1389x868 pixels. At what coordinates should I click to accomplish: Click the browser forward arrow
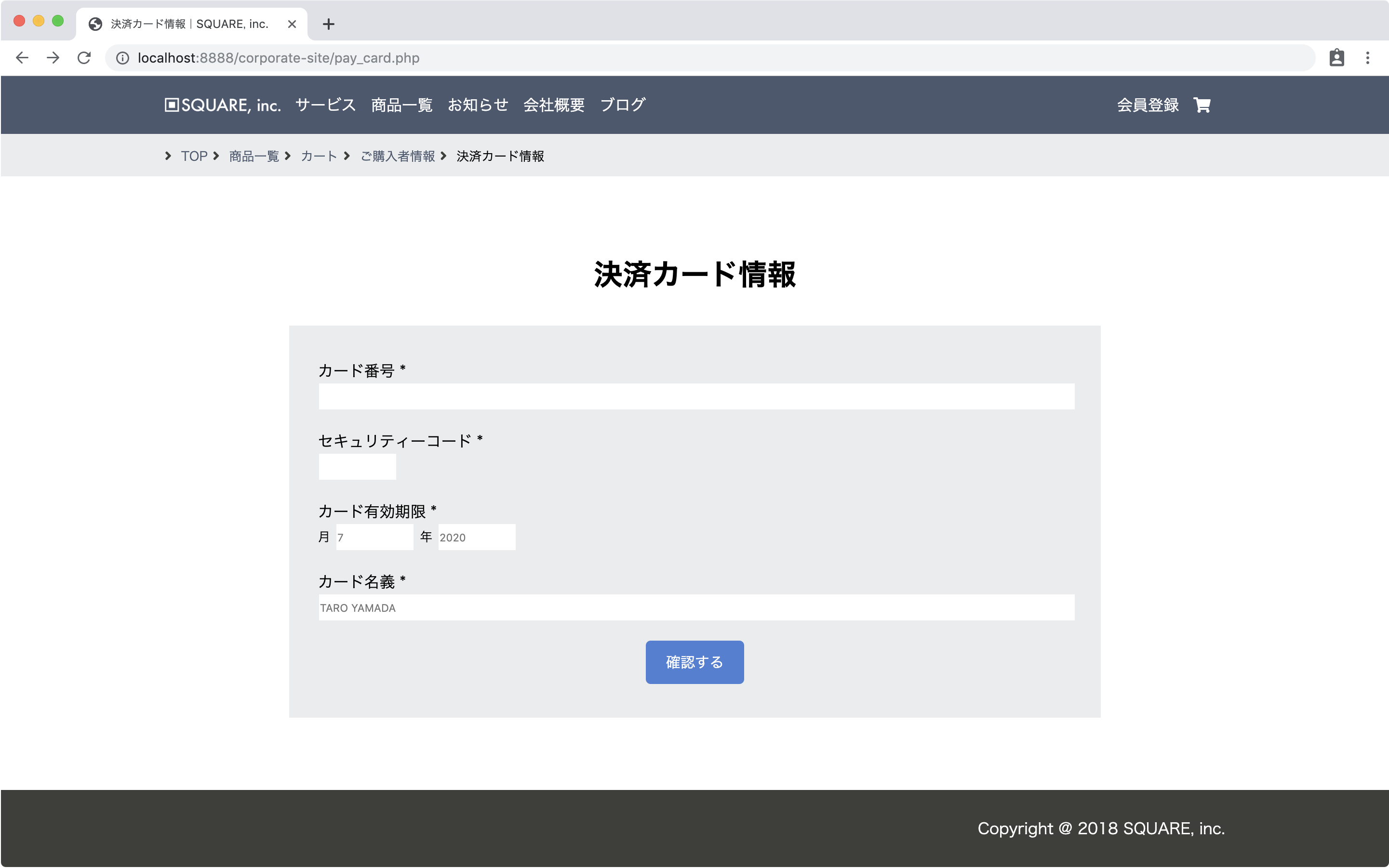coord(53,58)
